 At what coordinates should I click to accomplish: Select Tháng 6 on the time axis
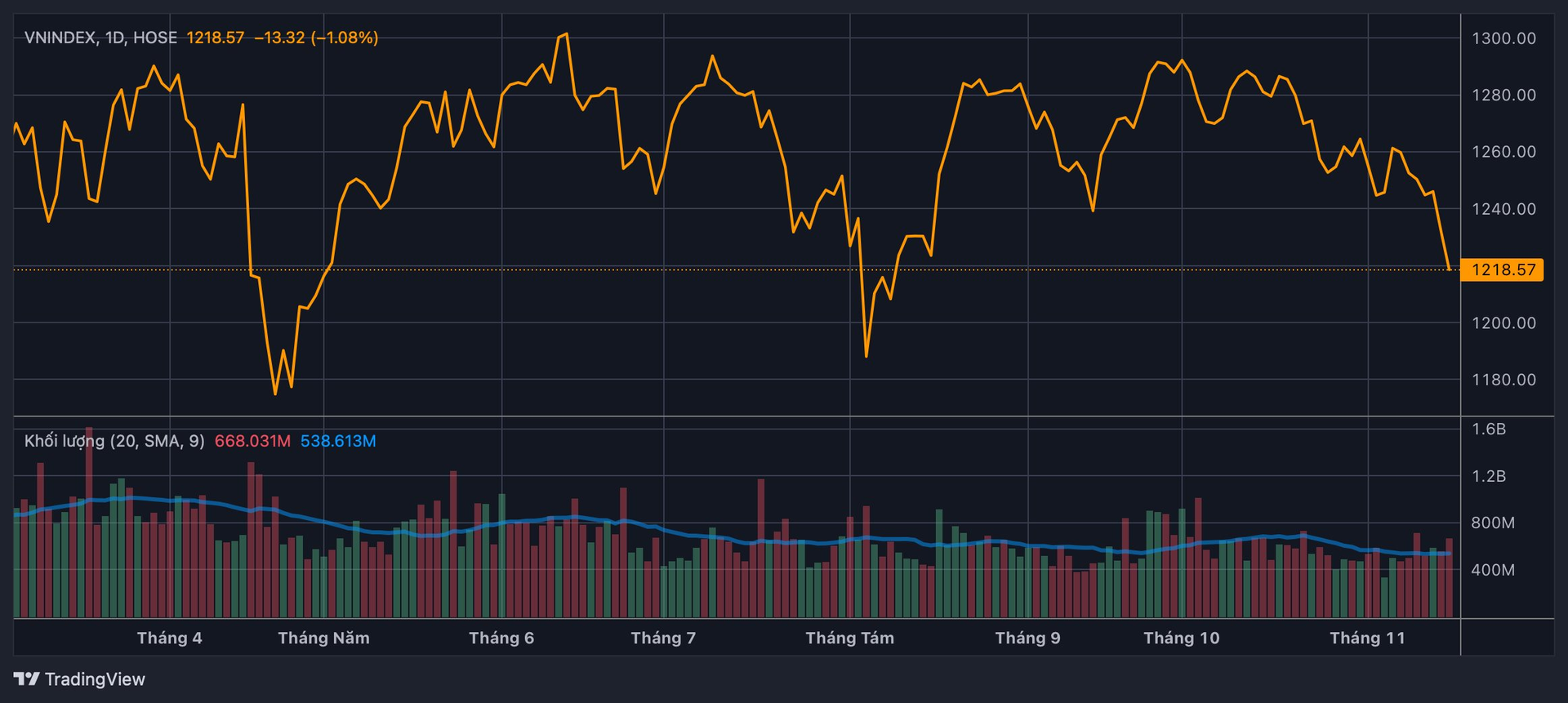[x=501, y=638]
